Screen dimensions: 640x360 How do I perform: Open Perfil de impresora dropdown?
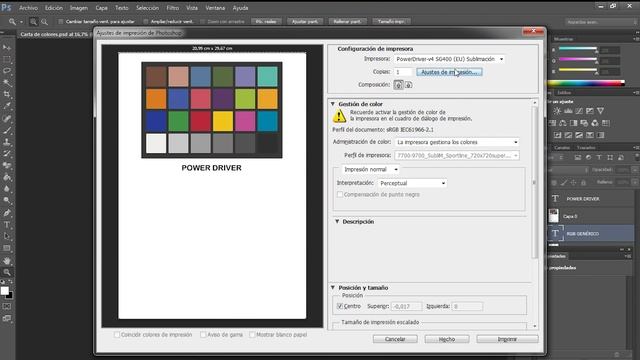[457, 156]
